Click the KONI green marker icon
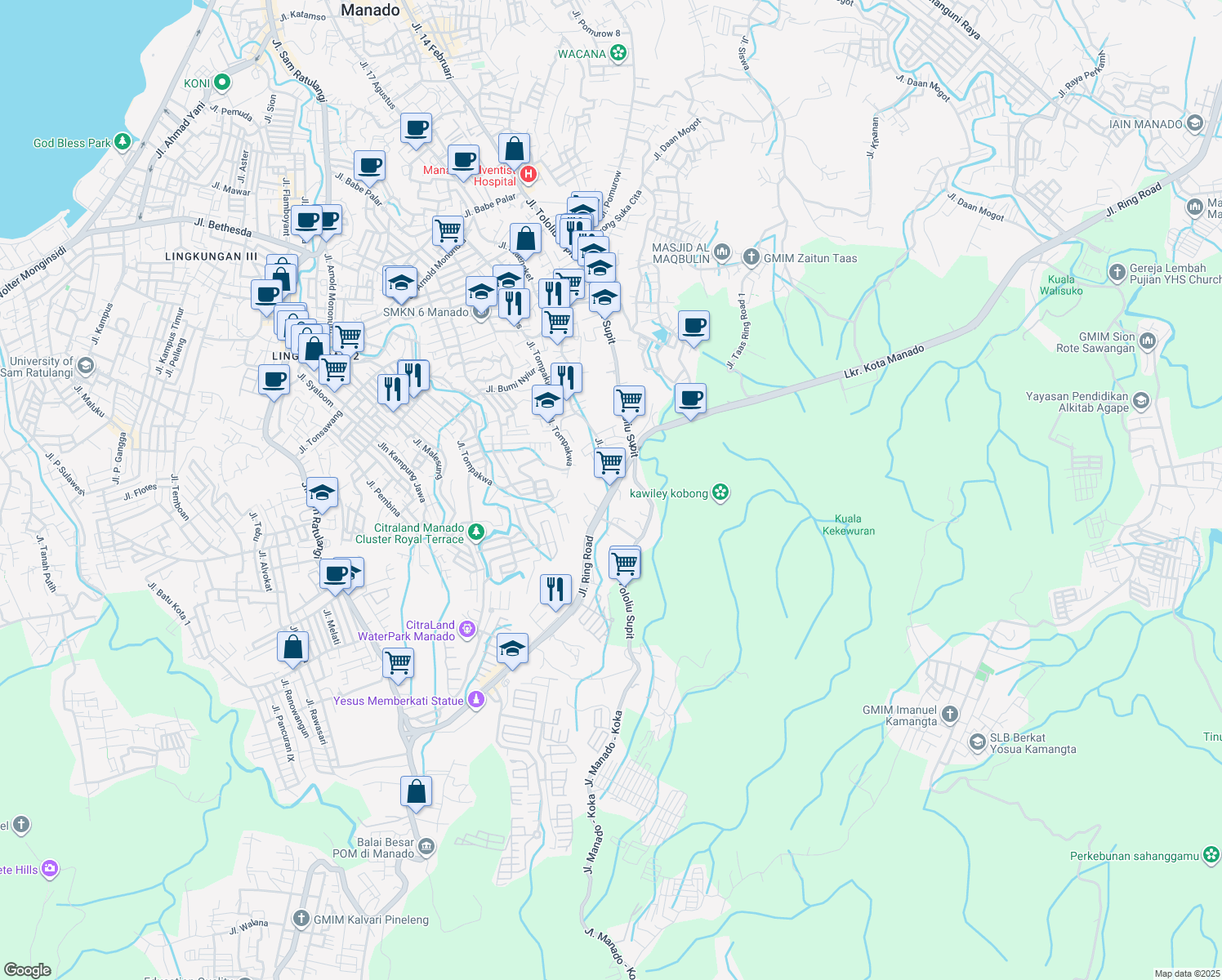1222x980 pixels. coord(221,82)
